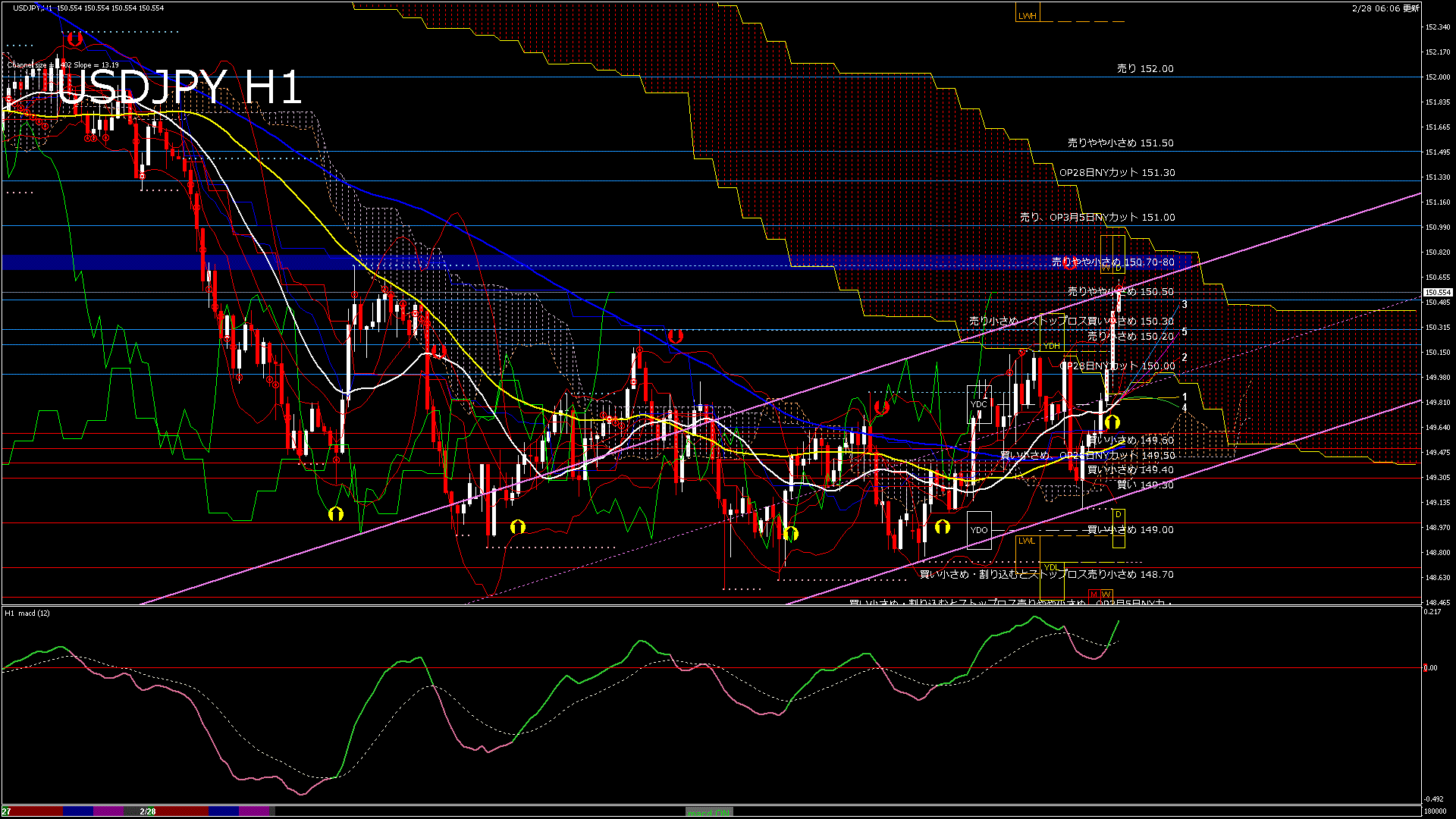
Task: Click the YDO marker box
Action: coord(979,530)
